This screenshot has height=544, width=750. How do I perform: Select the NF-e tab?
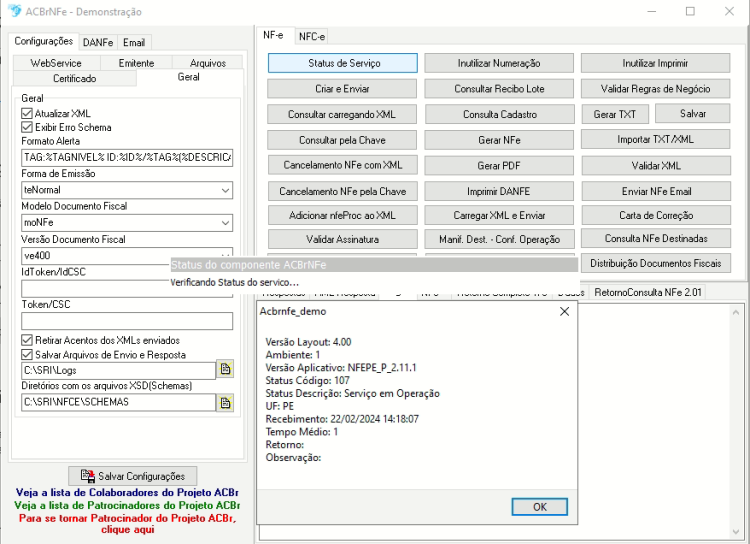[x=273, y=35]
